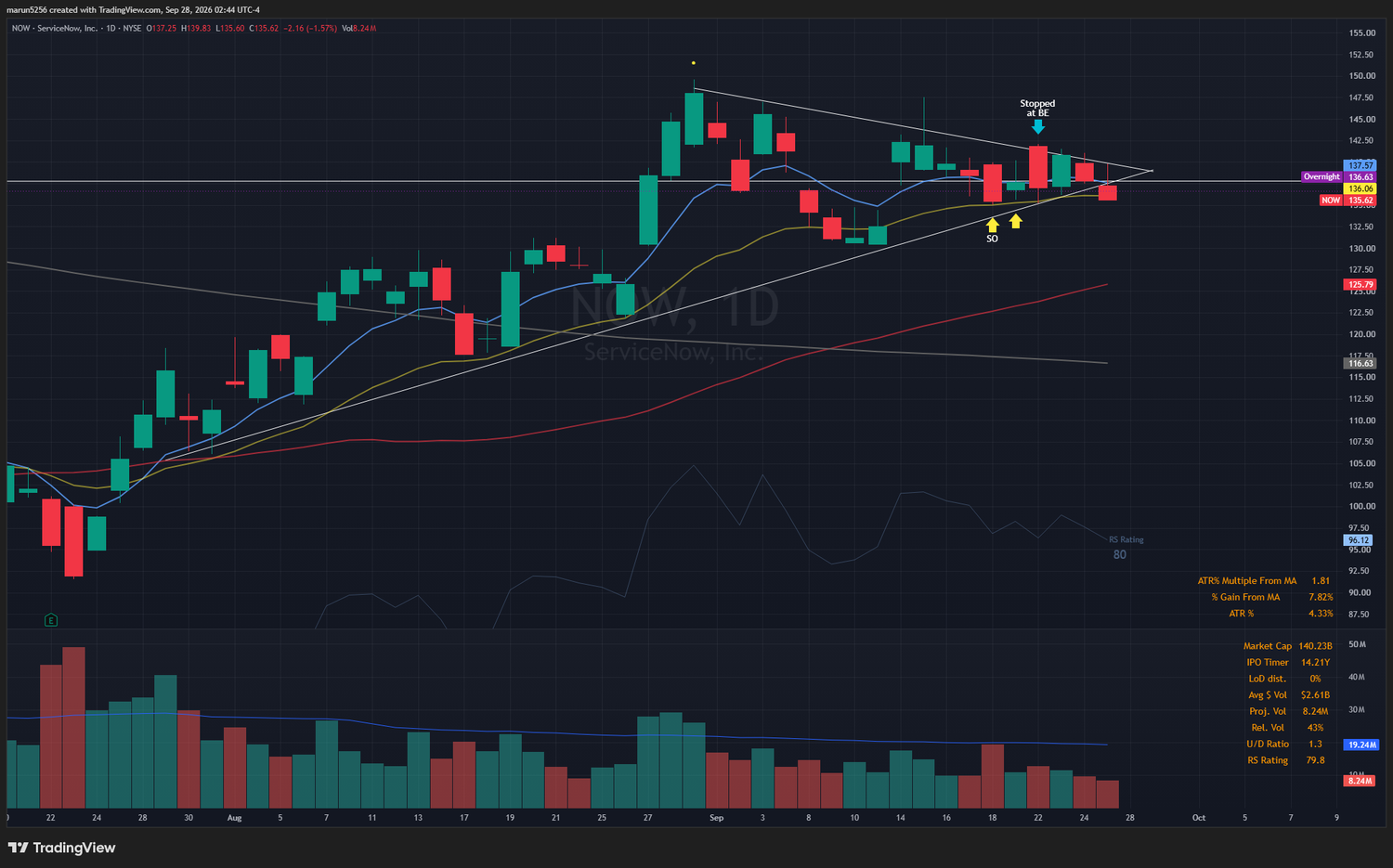Click the blue 137.57 price label

[1360, 165]
